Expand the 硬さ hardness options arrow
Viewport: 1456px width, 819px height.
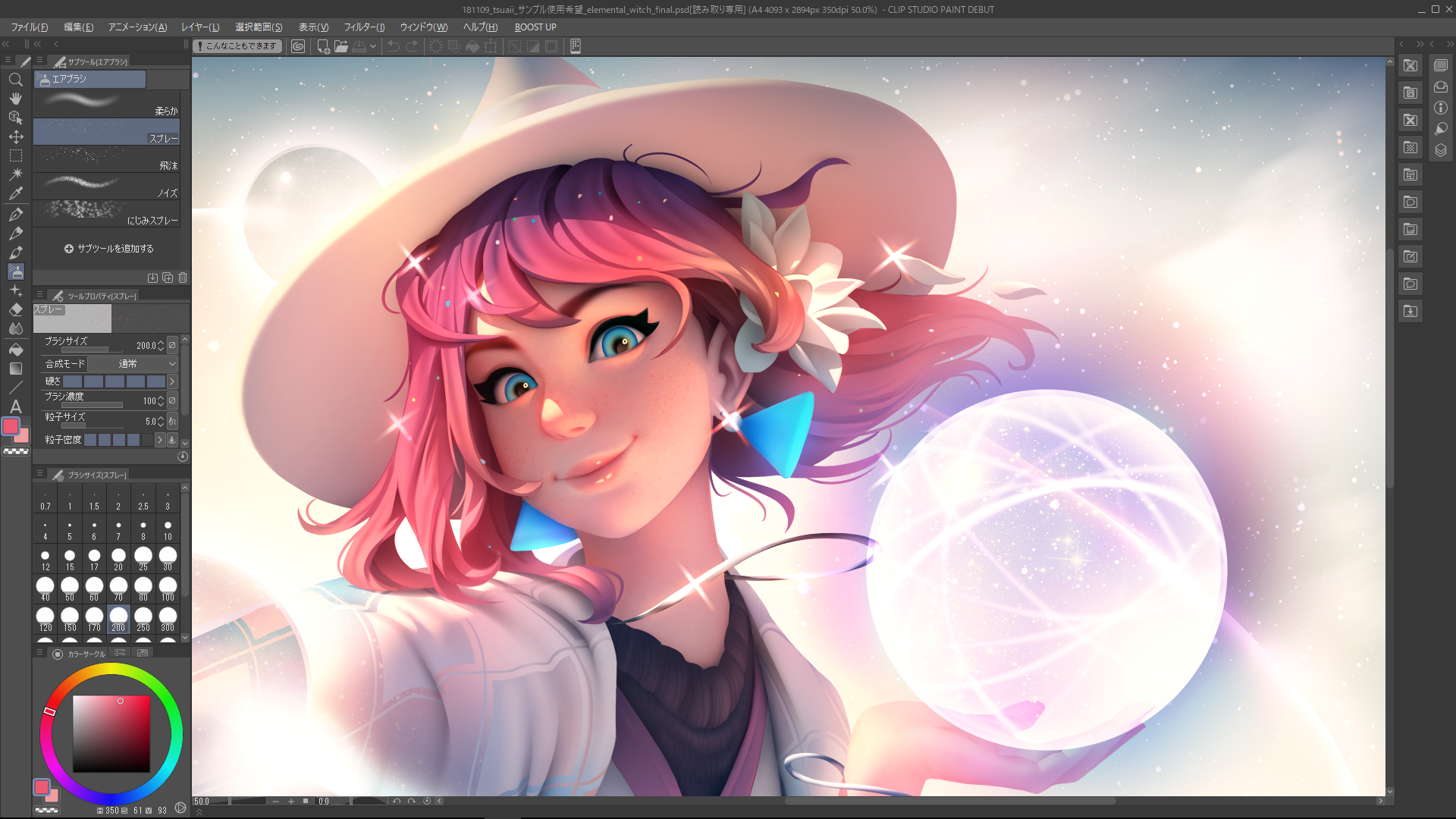click(172, 381)
